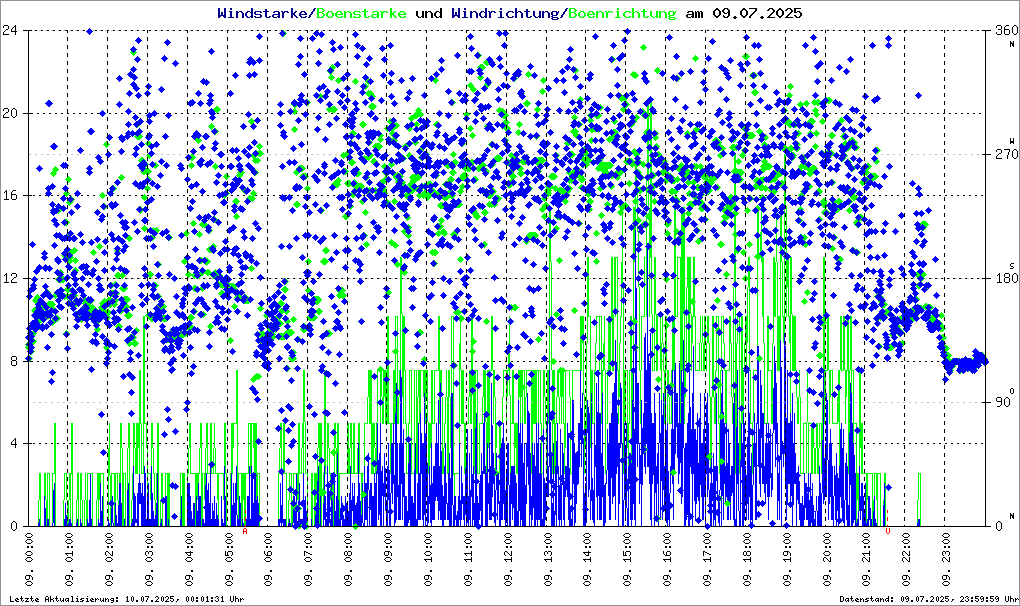
Task: Click the 'O' compass label on right axis
Action: [1012, 390]
